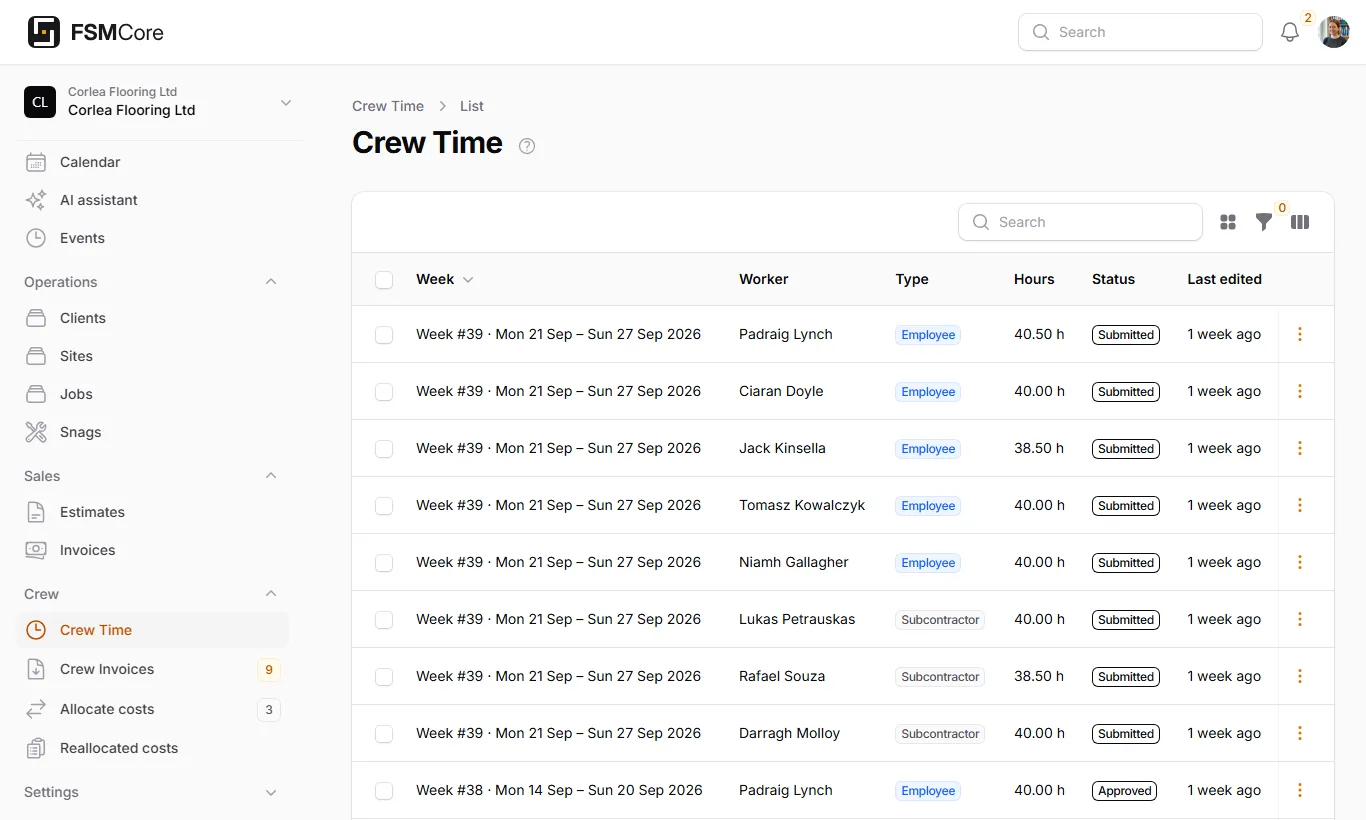Collapse the Sales section
1366x820 pixels.
point(271,476)
